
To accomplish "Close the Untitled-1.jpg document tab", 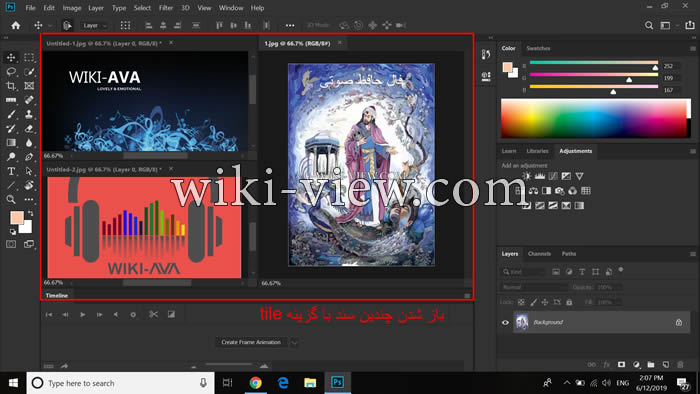I will tap(171, 43).
